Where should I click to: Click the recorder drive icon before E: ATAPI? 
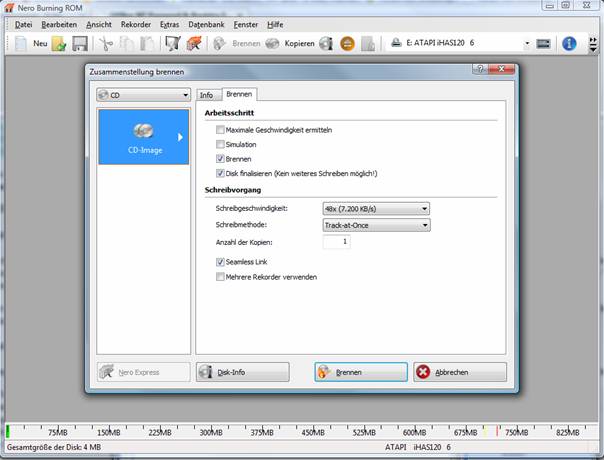[396, 43]
